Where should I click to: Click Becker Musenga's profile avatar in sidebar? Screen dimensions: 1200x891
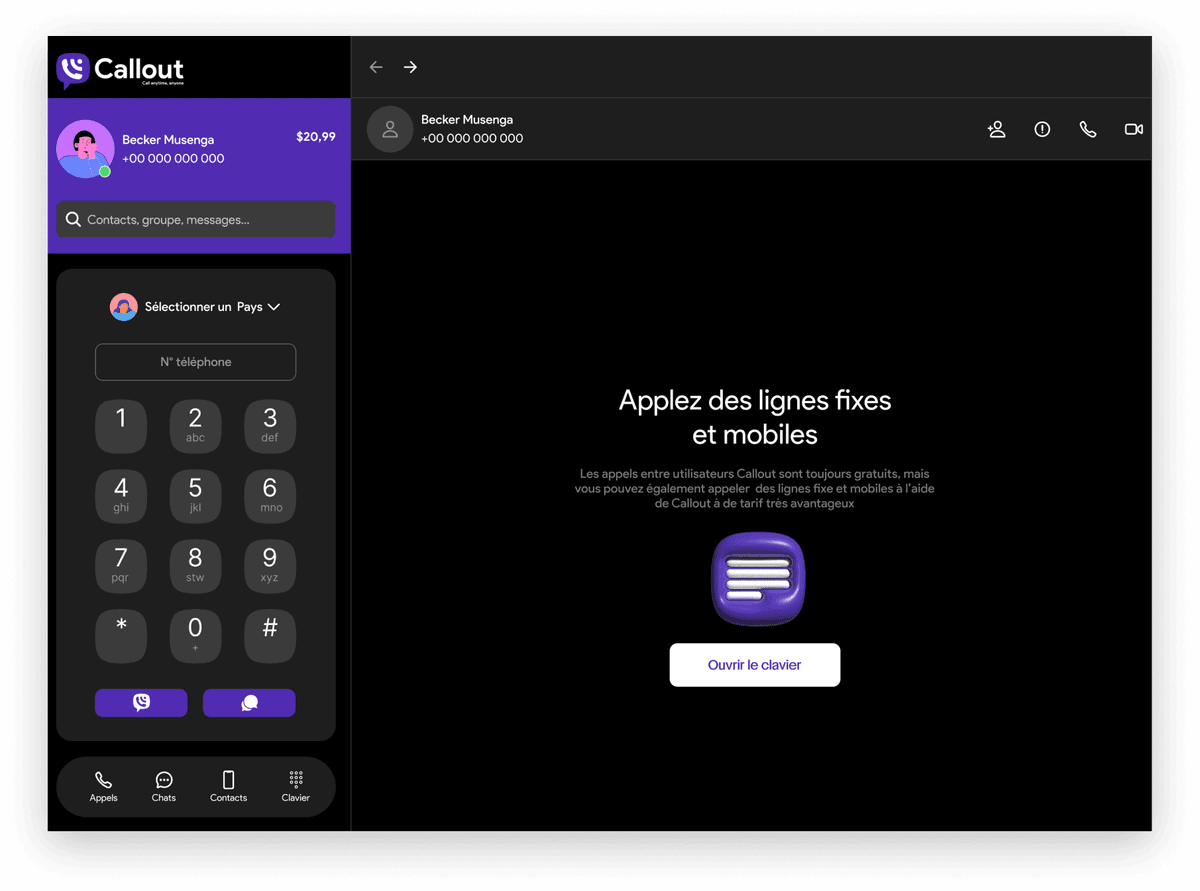point(84,149)
